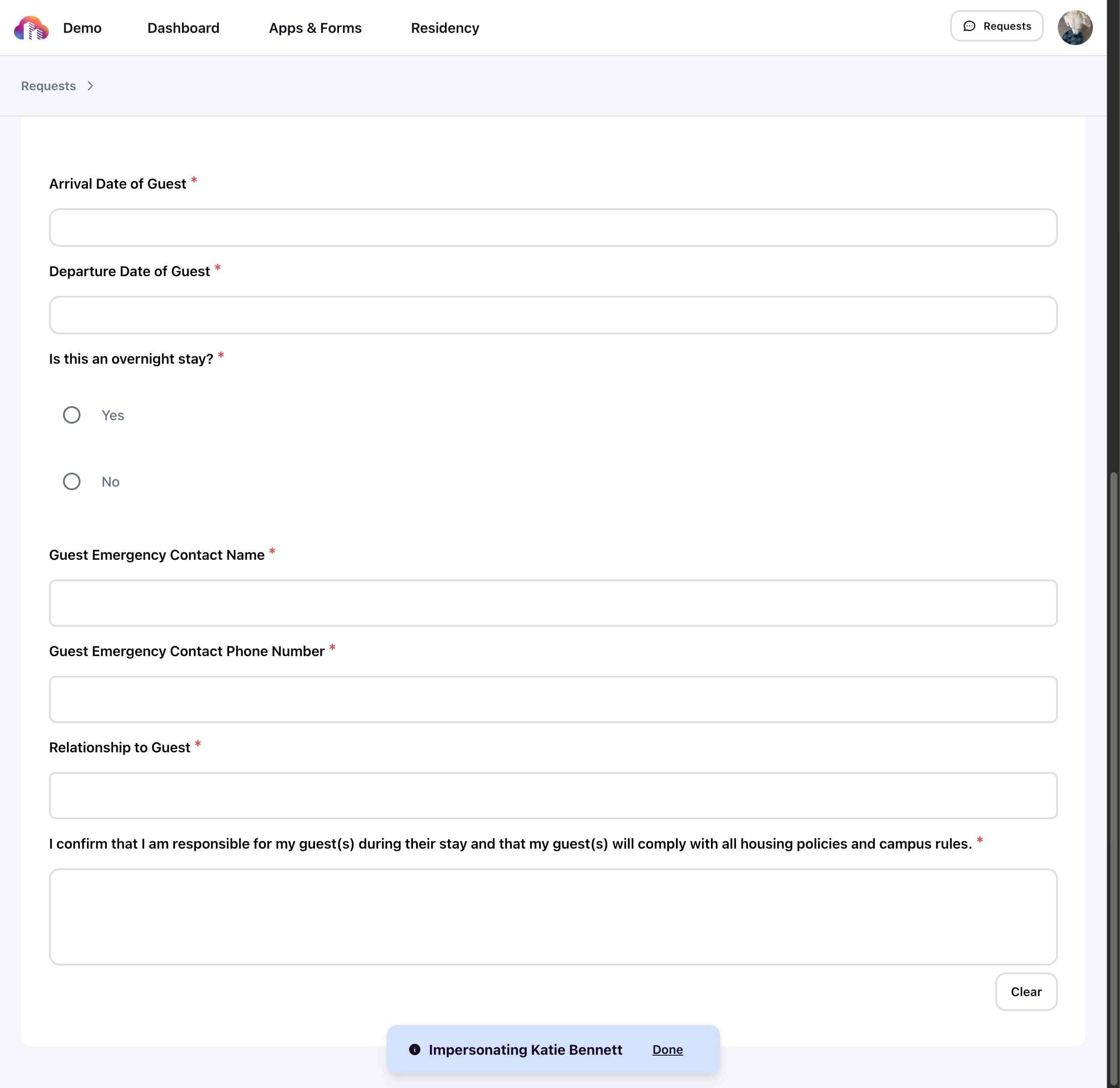Click the page vertical scrollbar thumb

[x=1113, y=778]
